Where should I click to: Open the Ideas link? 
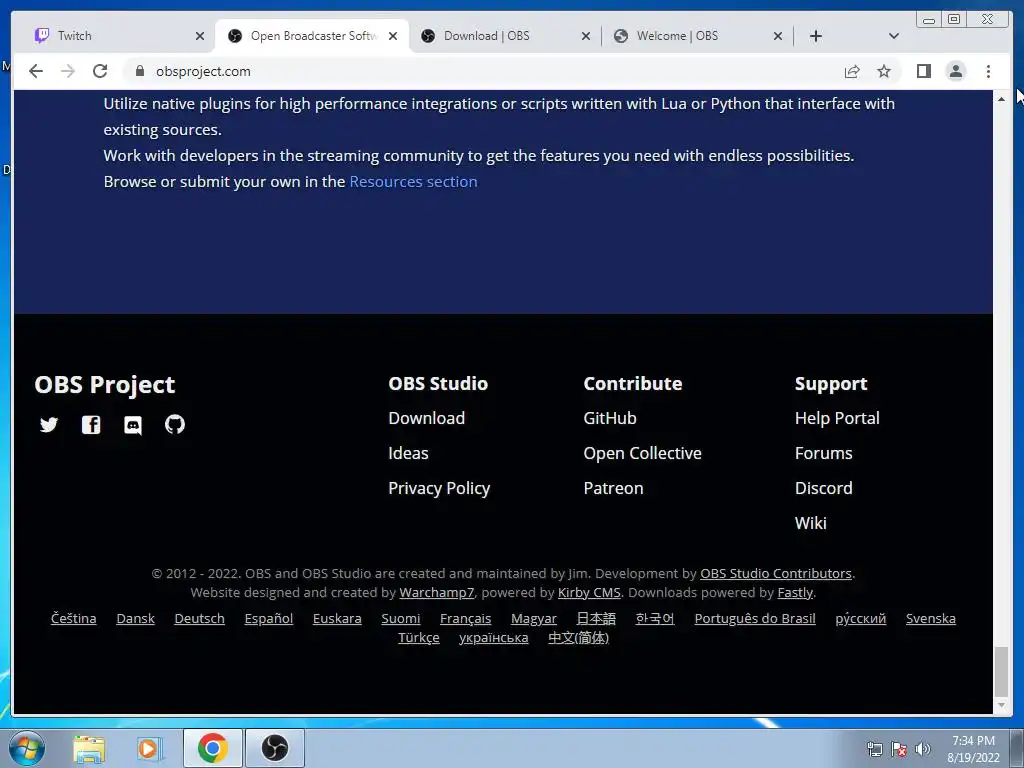pos(408,453)
